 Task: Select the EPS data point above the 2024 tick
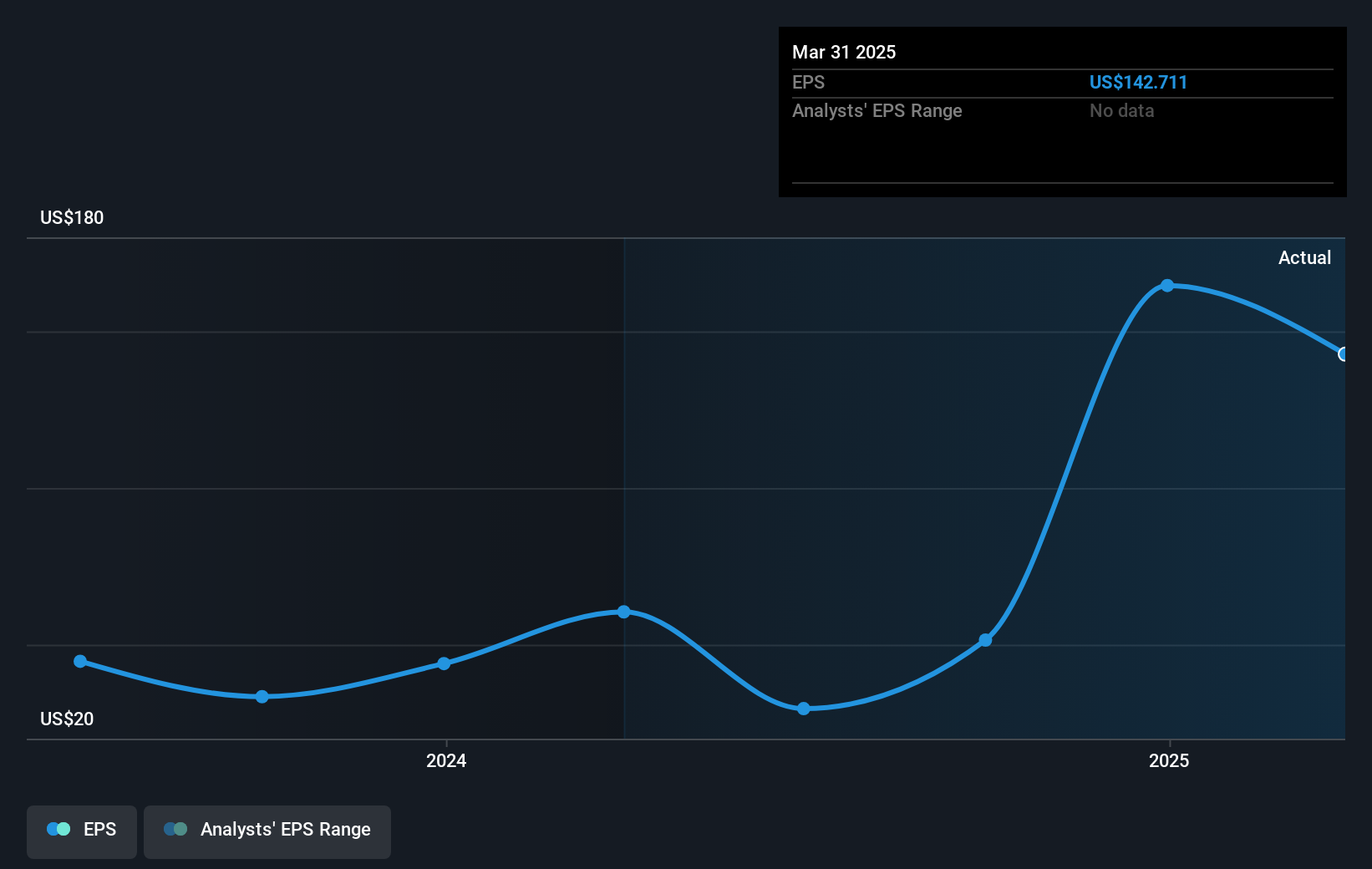tap(444, 663)
